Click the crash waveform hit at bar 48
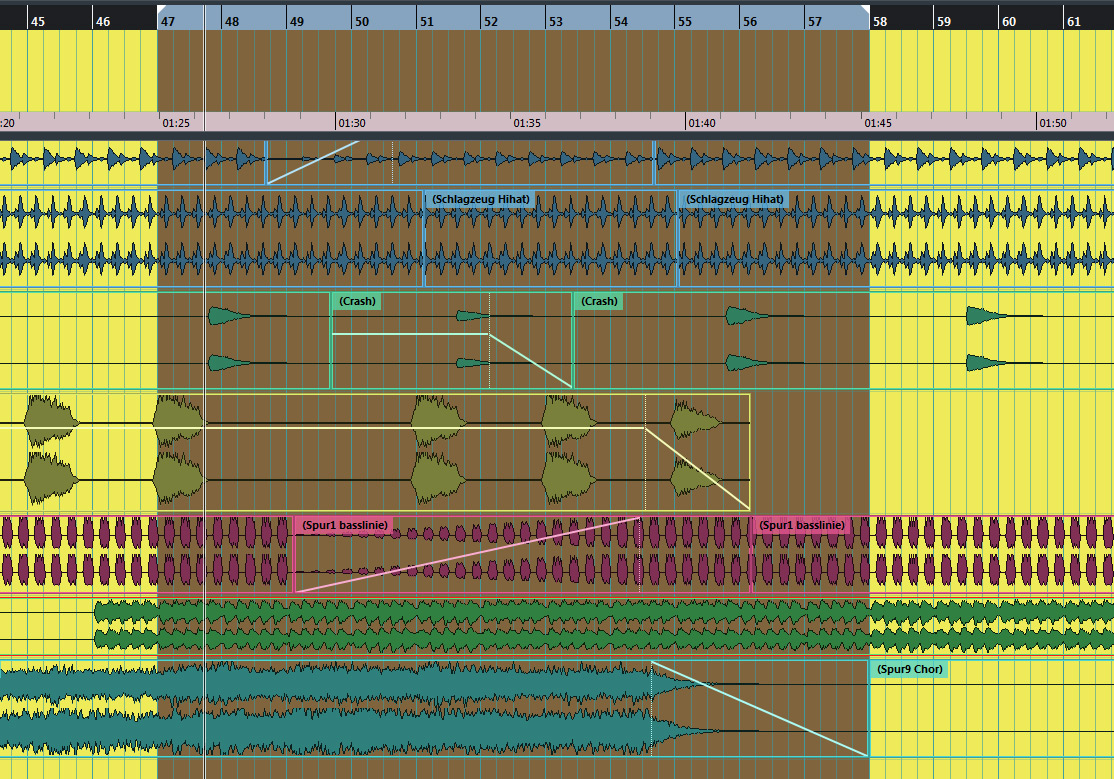This screenshot has height=779, width=1114. (x=229, y=339)
